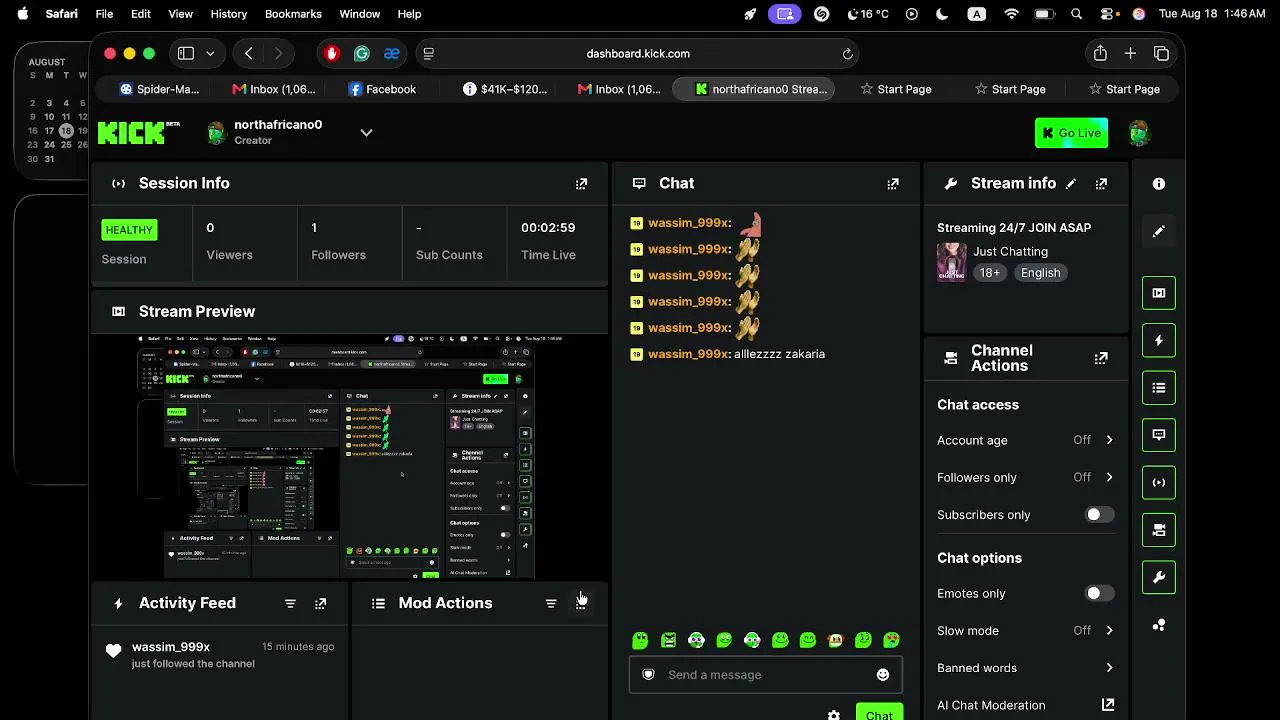Edit stream info with the pencil icon beside the title

1071,184
